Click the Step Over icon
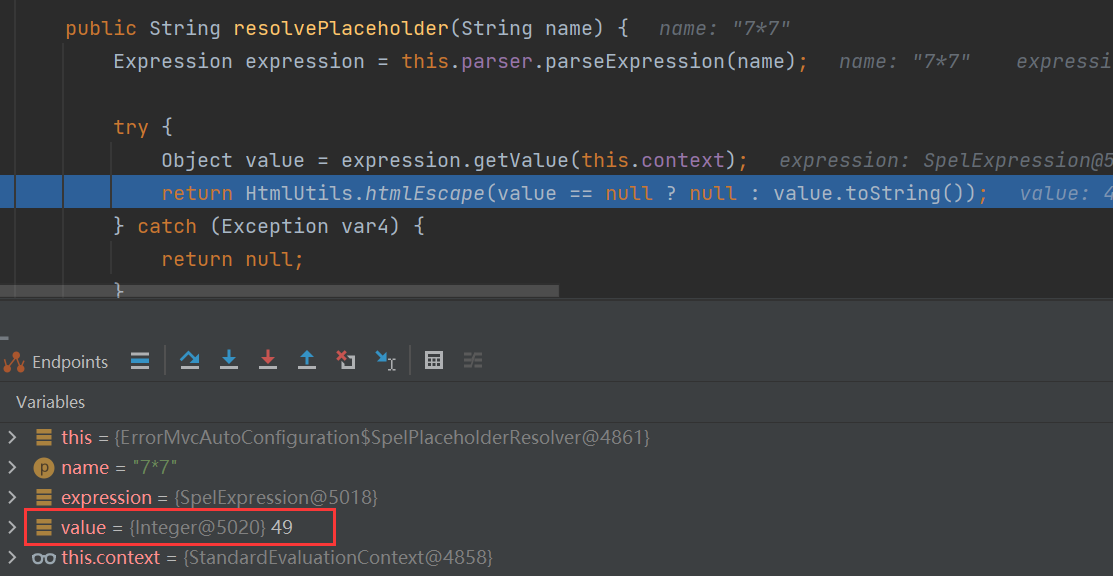 coord(190,360)
